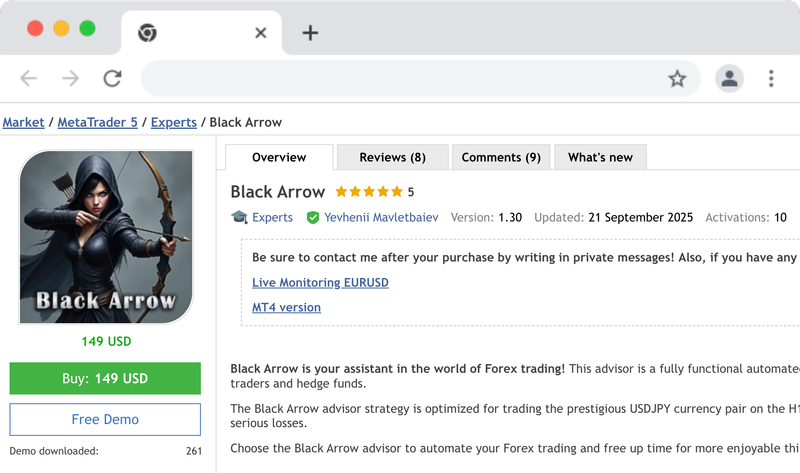Click the browser forward arrow
Image resolution: width=800 pixels, height=473 pixels.
(70, 79)
